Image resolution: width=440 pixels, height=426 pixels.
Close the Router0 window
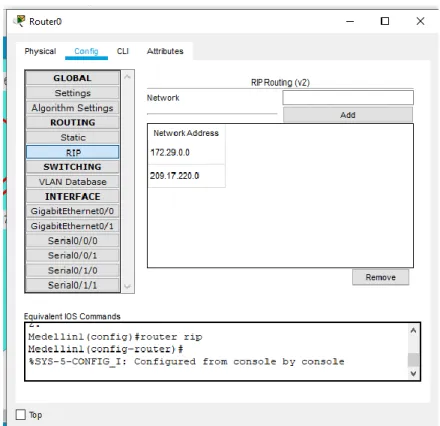420,21
